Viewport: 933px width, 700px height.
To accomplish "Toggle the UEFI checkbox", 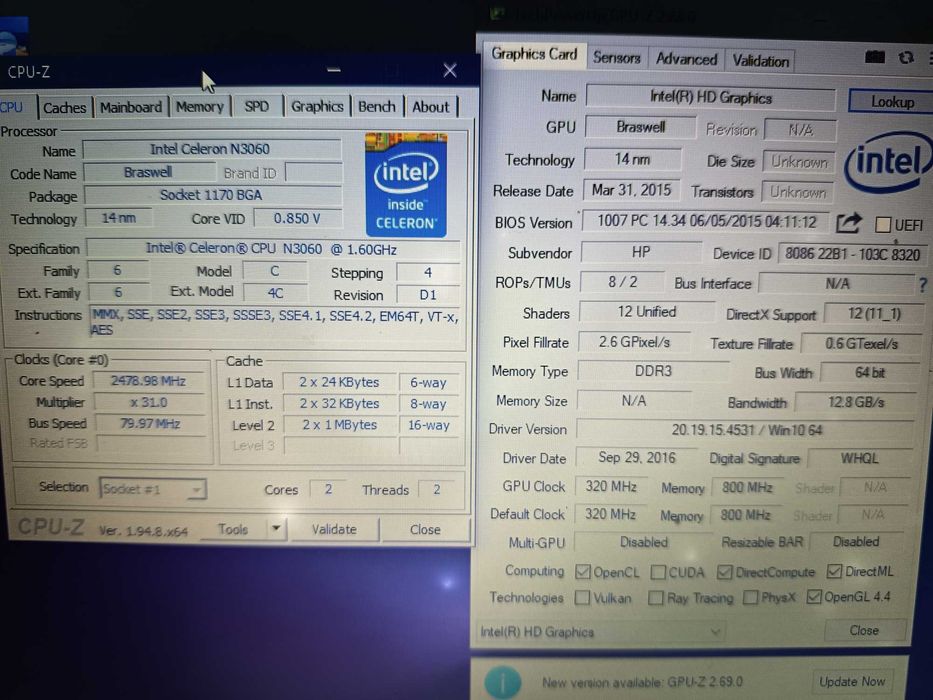I will tap(883, 225).
